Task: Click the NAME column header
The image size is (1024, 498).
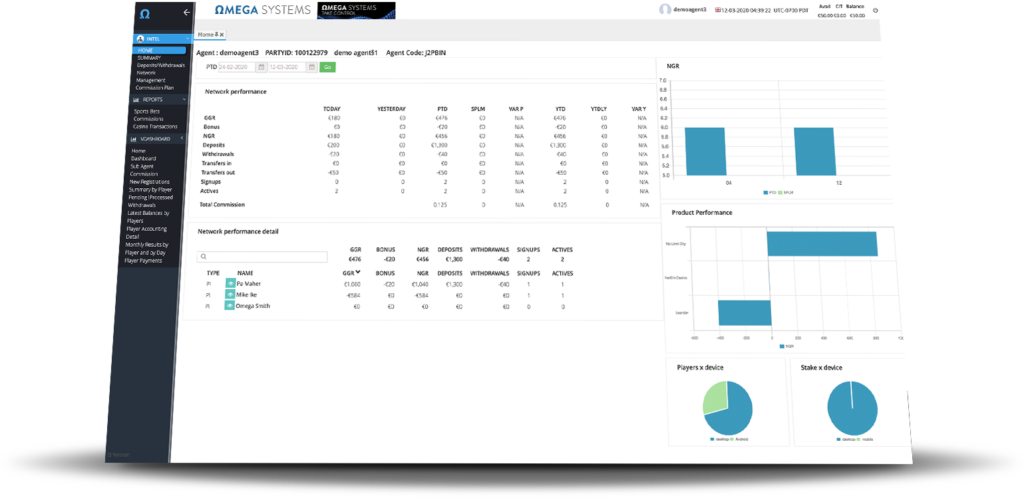Action: tap(245, 273)
